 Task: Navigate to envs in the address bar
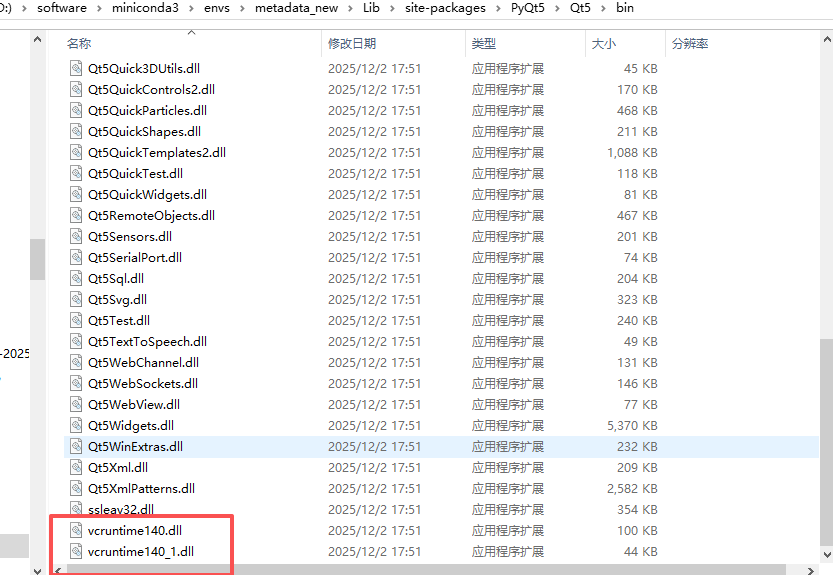click(217, 8)
